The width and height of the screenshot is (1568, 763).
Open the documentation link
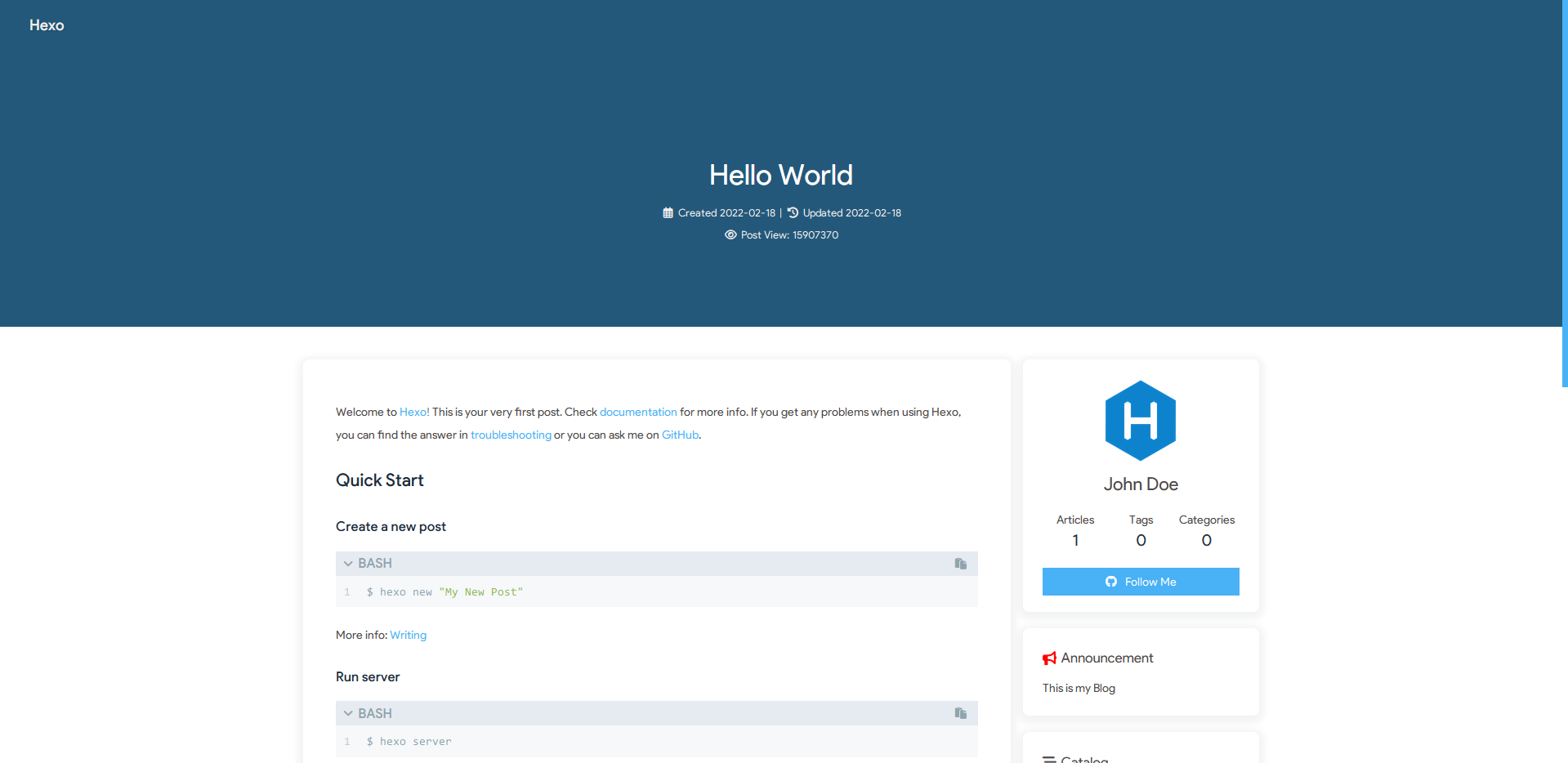[638, 412]
